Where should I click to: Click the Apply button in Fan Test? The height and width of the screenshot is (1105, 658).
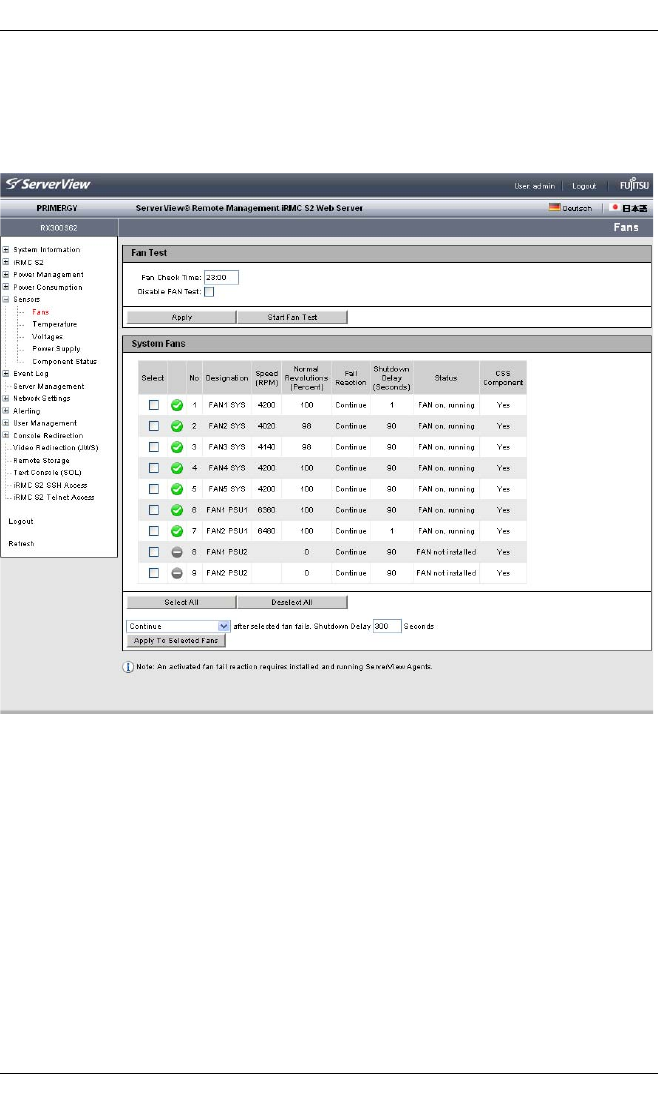182,317
